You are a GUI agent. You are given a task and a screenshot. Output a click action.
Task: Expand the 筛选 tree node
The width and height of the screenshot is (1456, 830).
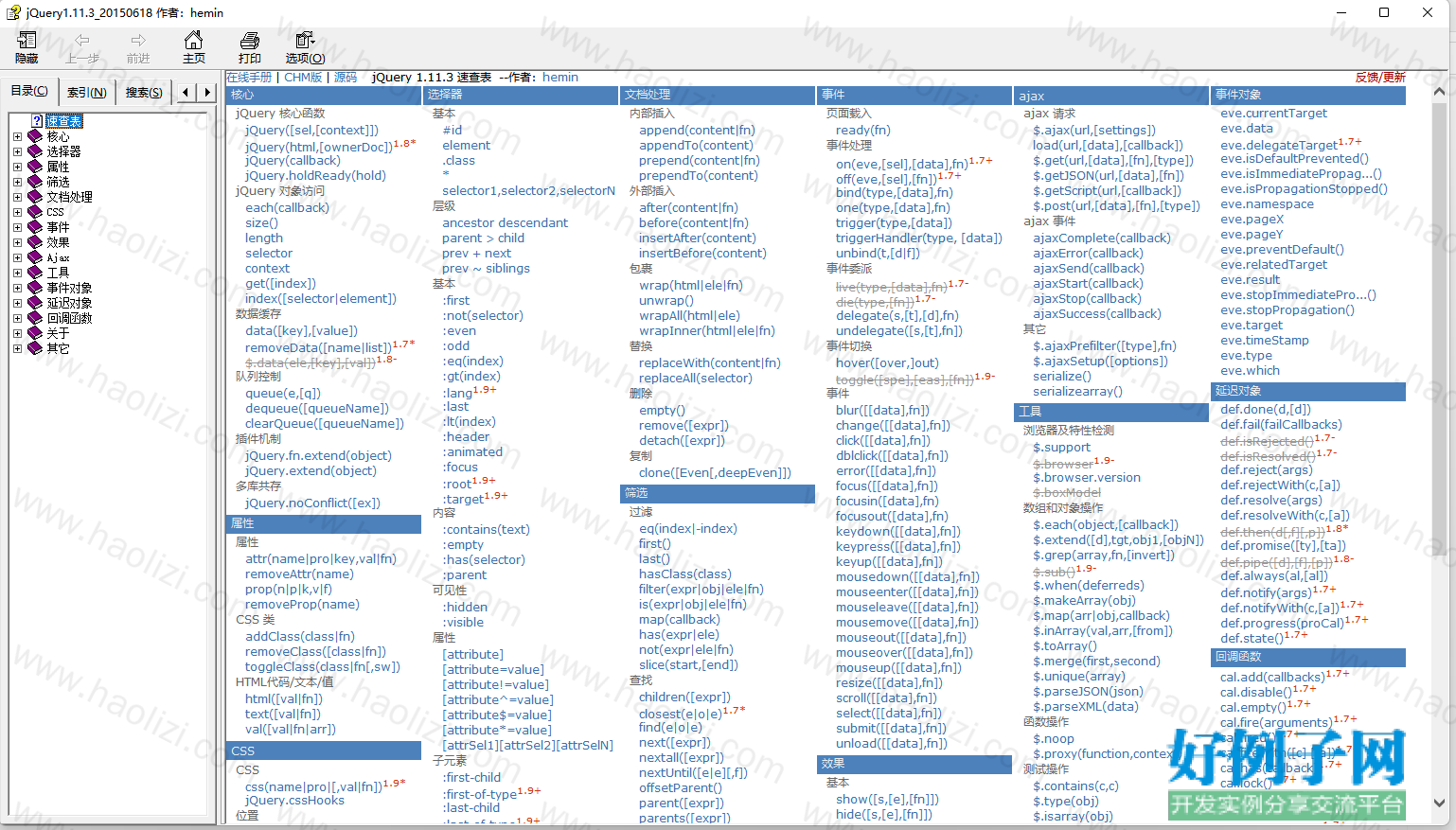point(17,182)
